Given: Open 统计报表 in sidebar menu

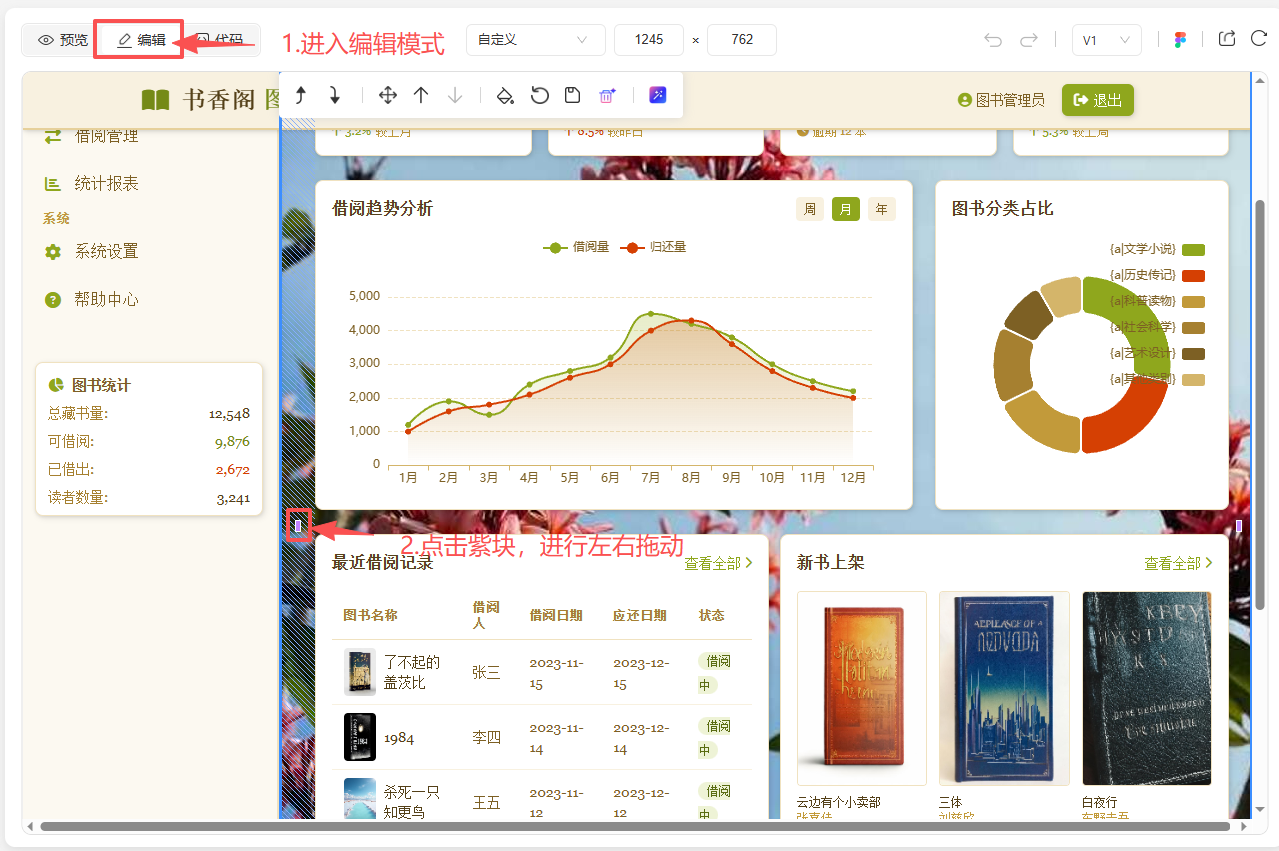Looking at the screenshot, I should coord(106,184).
